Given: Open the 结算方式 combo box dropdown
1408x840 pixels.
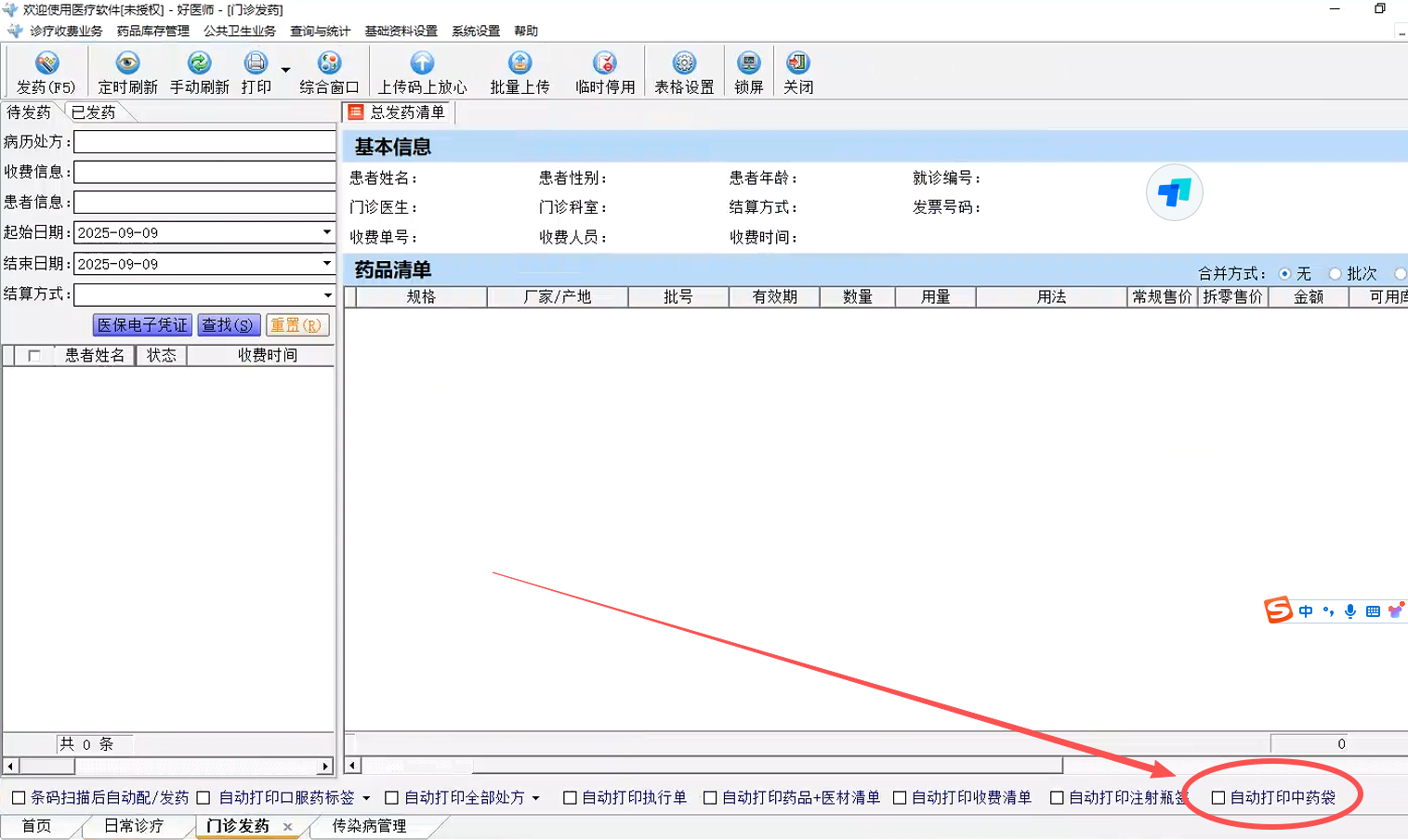Looking at the screenshot, I should click(327, 295).
